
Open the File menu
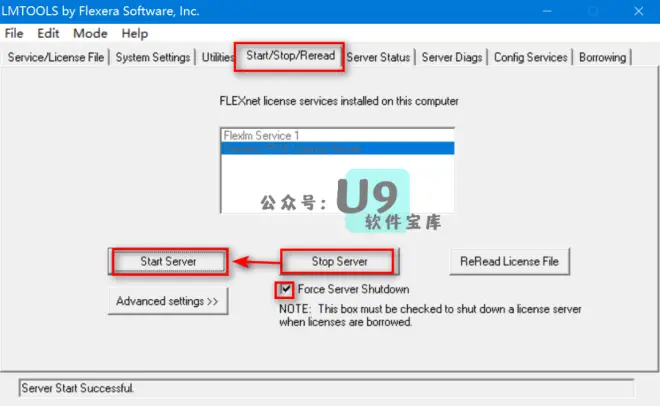click(x=14, y=33)
